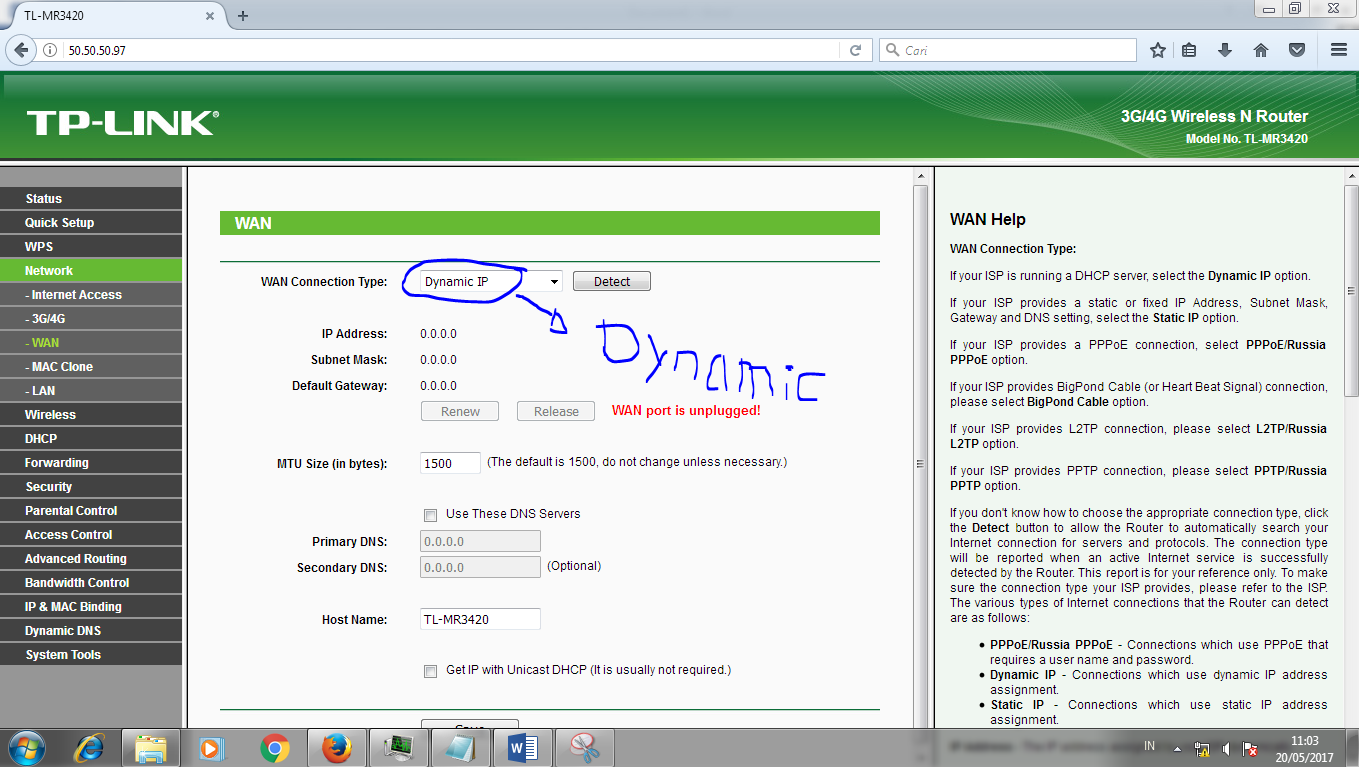1359x767 pixels.
Task: Go to Firefox home page icon
Action: coord(1260,50)
